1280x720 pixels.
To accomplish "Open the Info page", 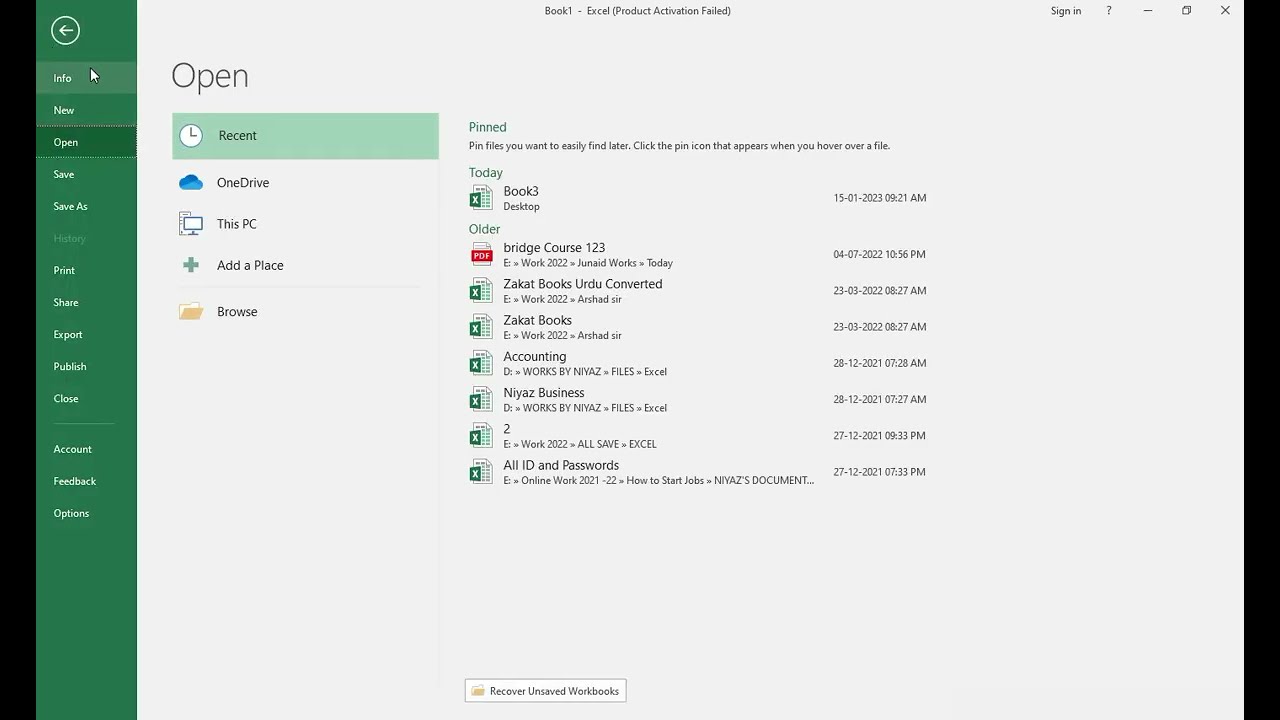I will (86, 78).
